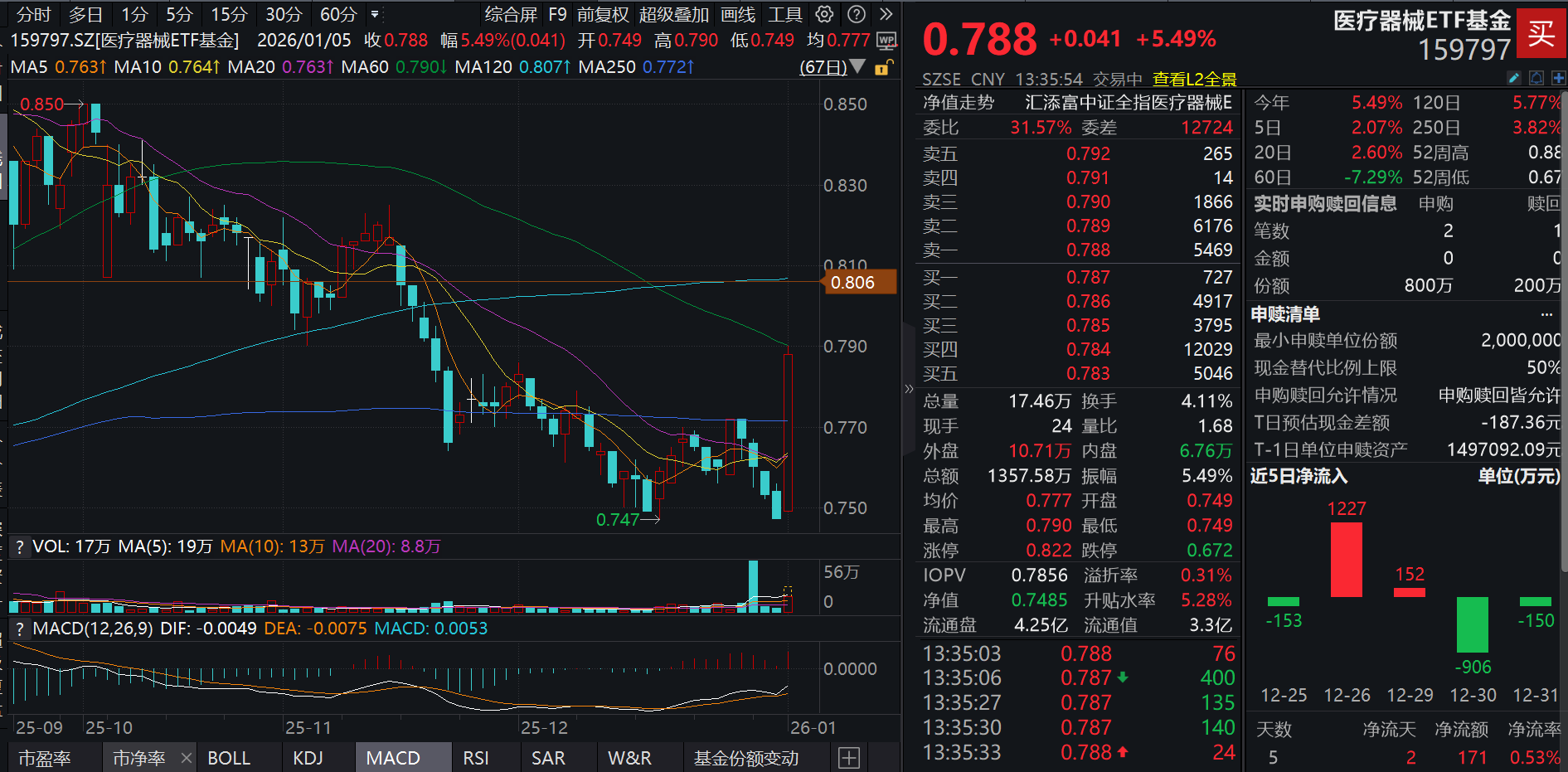Click the red 1227 inflow bar for 12-26
Viewport: 1568px width, 772px height.
click(x=1347, y=560)
